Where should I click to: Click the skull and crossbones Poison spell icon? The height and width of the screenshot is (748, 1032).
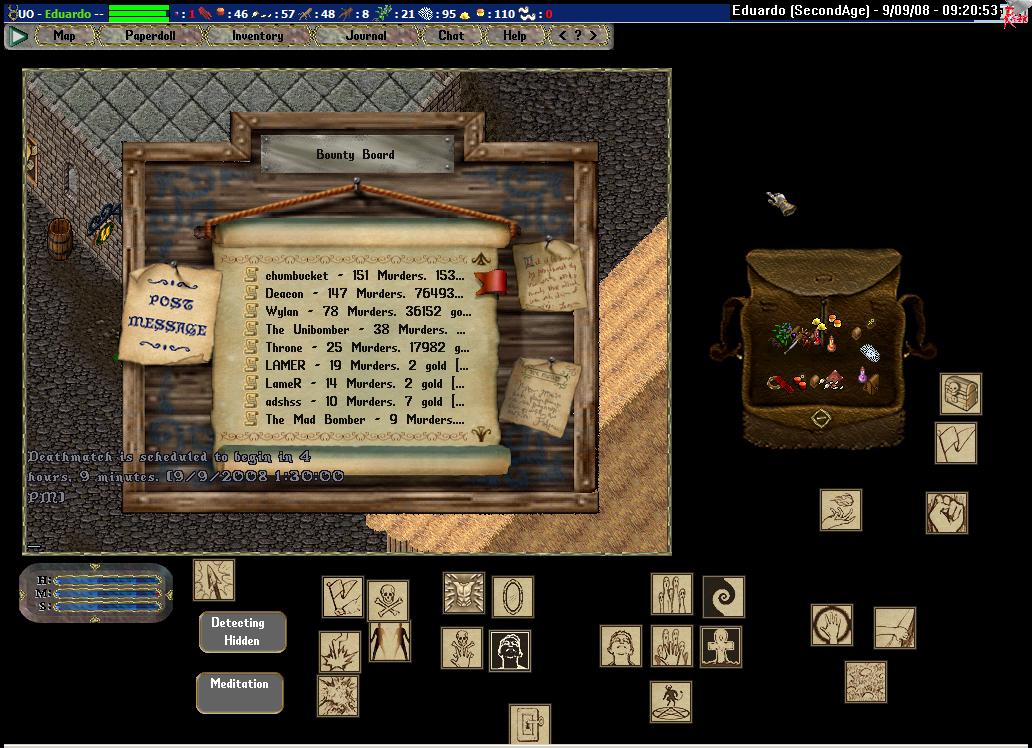click(388, 600)
